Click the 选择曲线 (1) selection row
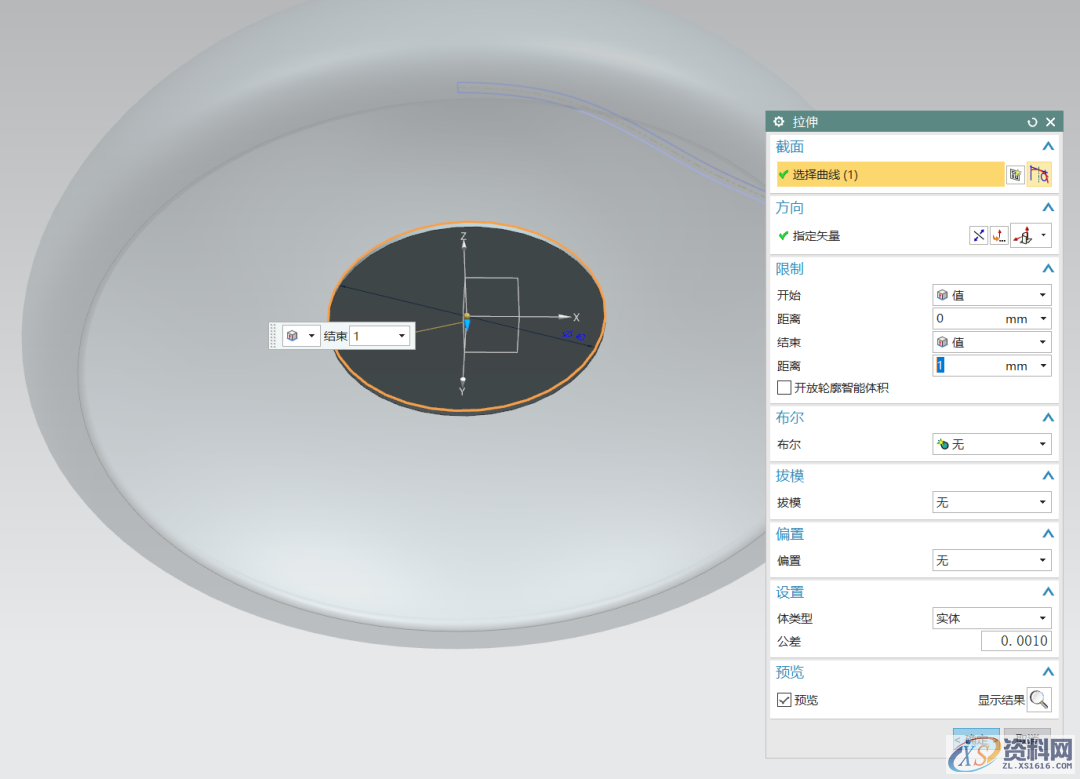This screenshot has height=779, width=1080. click(x=890, y=175)
